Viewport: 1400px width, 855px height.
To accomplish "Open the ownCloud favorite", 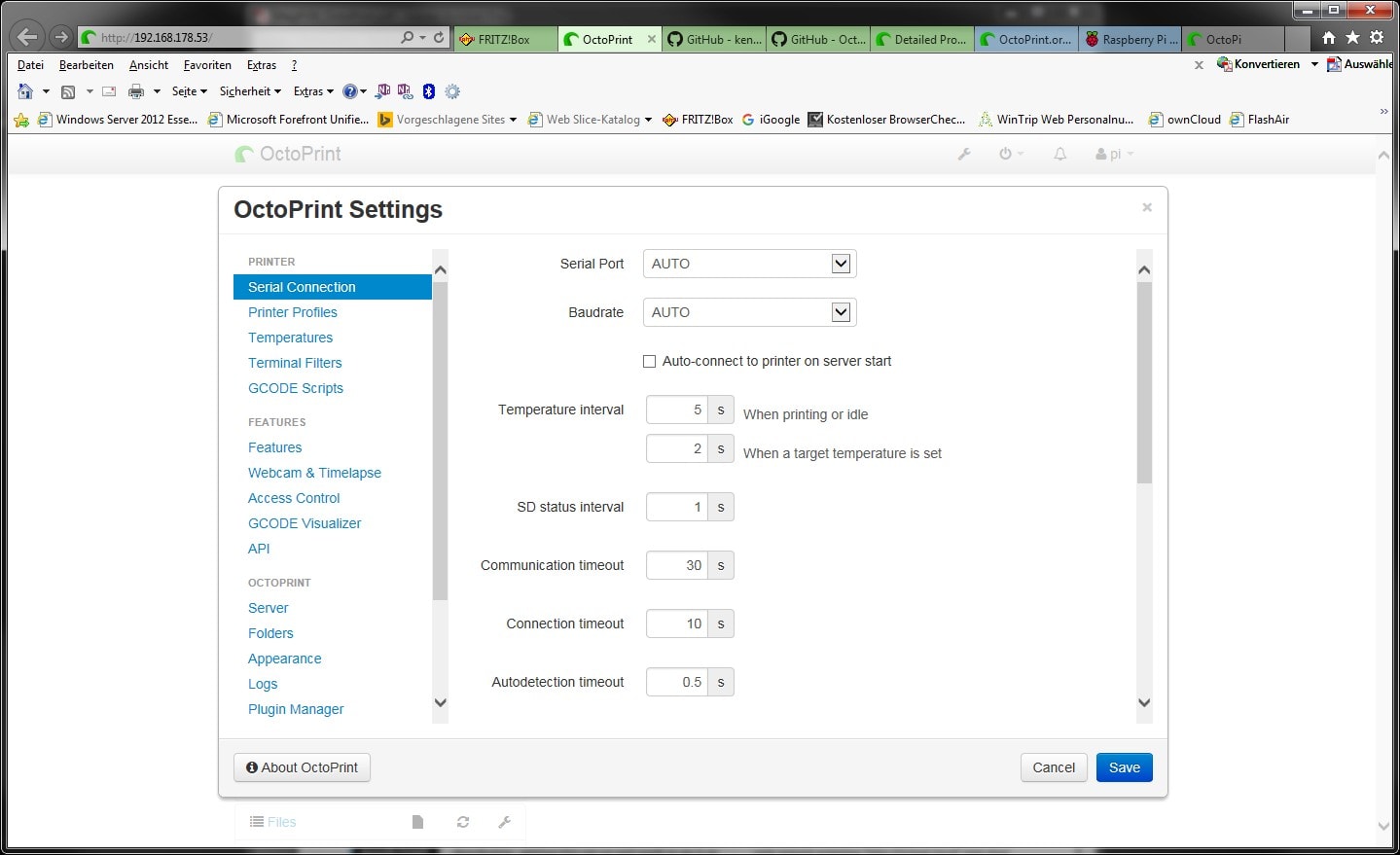I will [x=1184, y=120].
